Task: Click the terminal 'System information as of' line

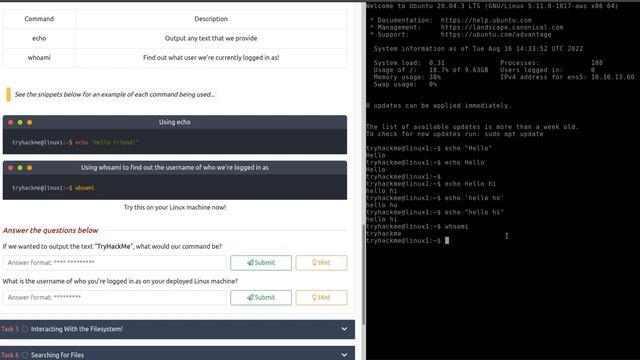Action: (x=478, y=49)
